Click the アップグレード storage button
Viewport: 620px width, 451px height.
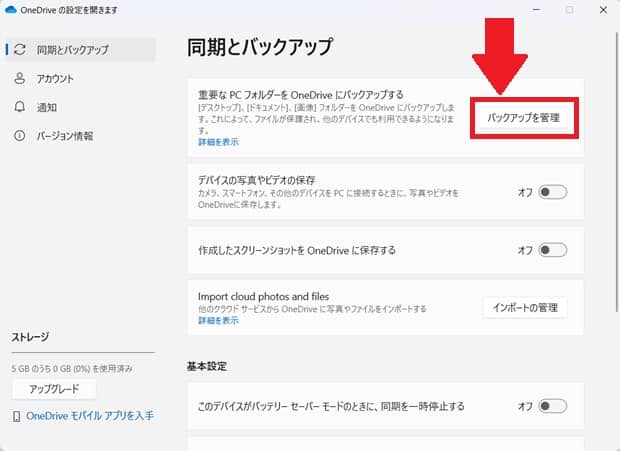pyautogui.click(x=54, y=389)
